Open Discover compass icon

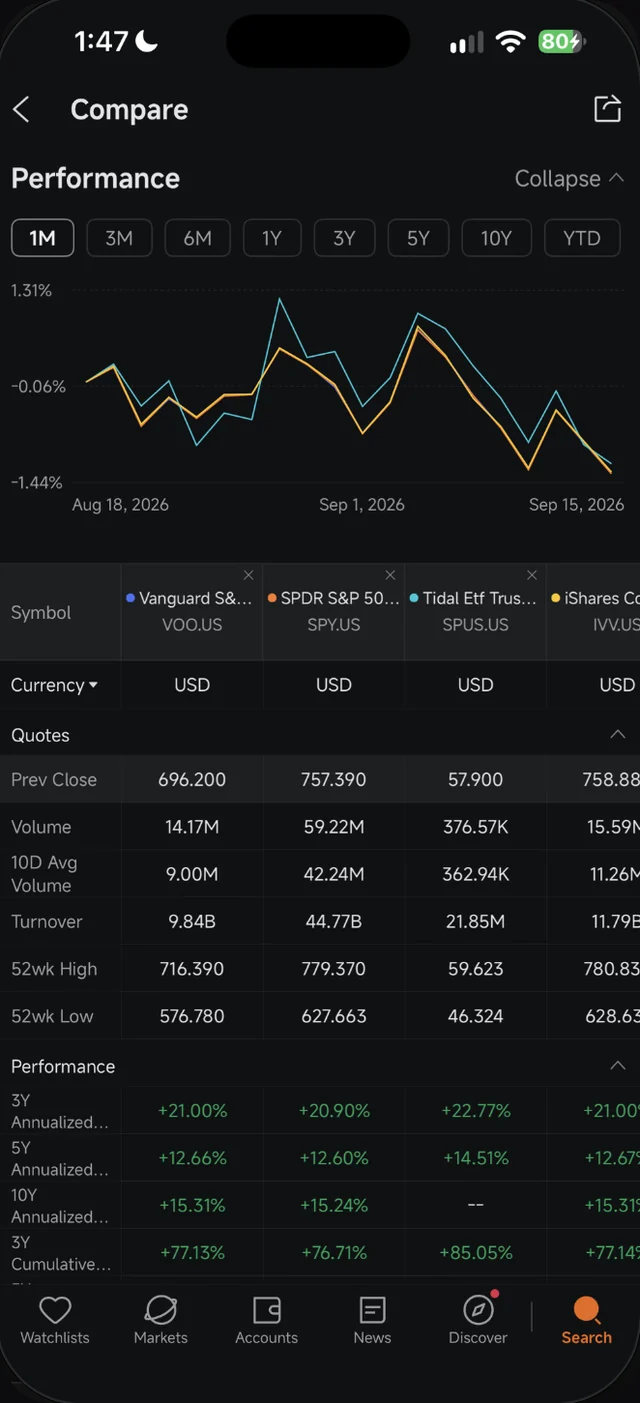point(479,1310)
